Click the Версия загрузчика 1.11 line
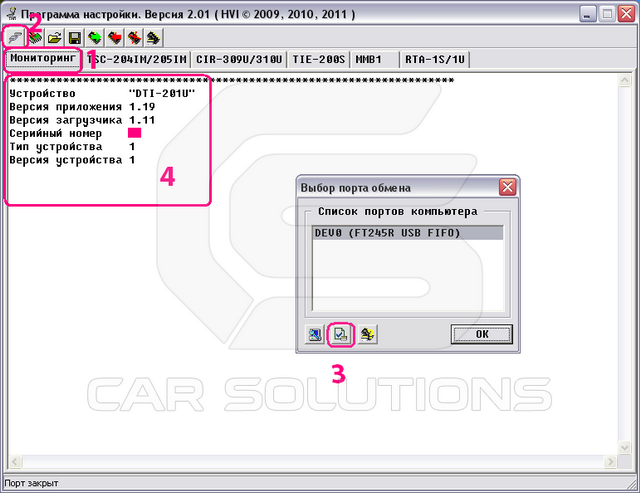 click(82, 120)
